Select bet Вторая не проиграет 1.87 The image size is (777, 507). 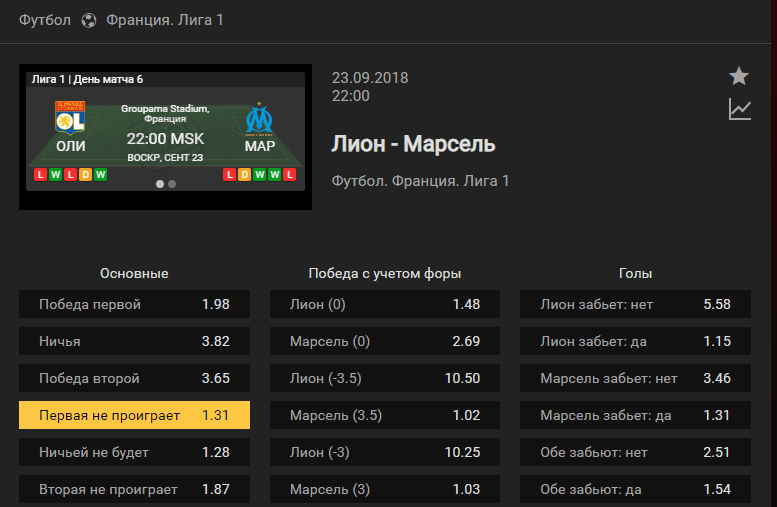[134, 489]
